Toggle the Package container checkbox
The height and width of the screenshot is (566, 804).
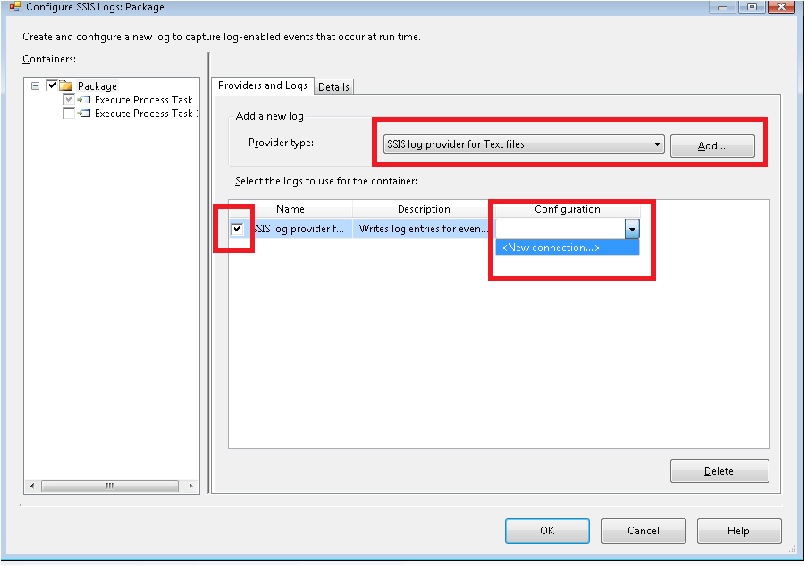51,86
